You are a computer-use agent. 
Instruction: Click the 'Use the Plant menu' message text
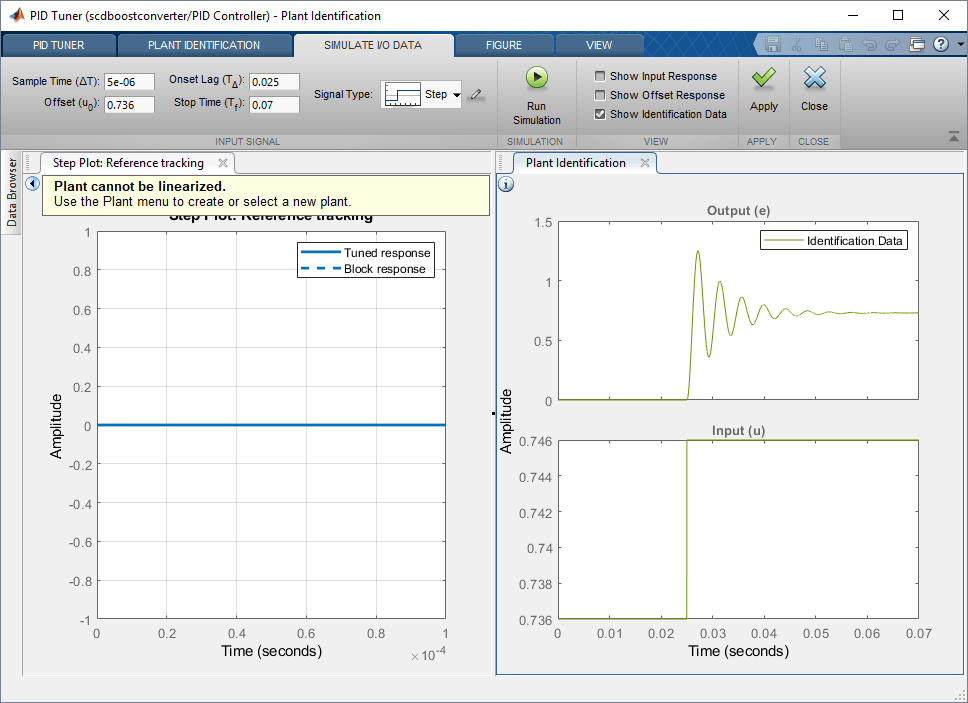tap(202, 201)
